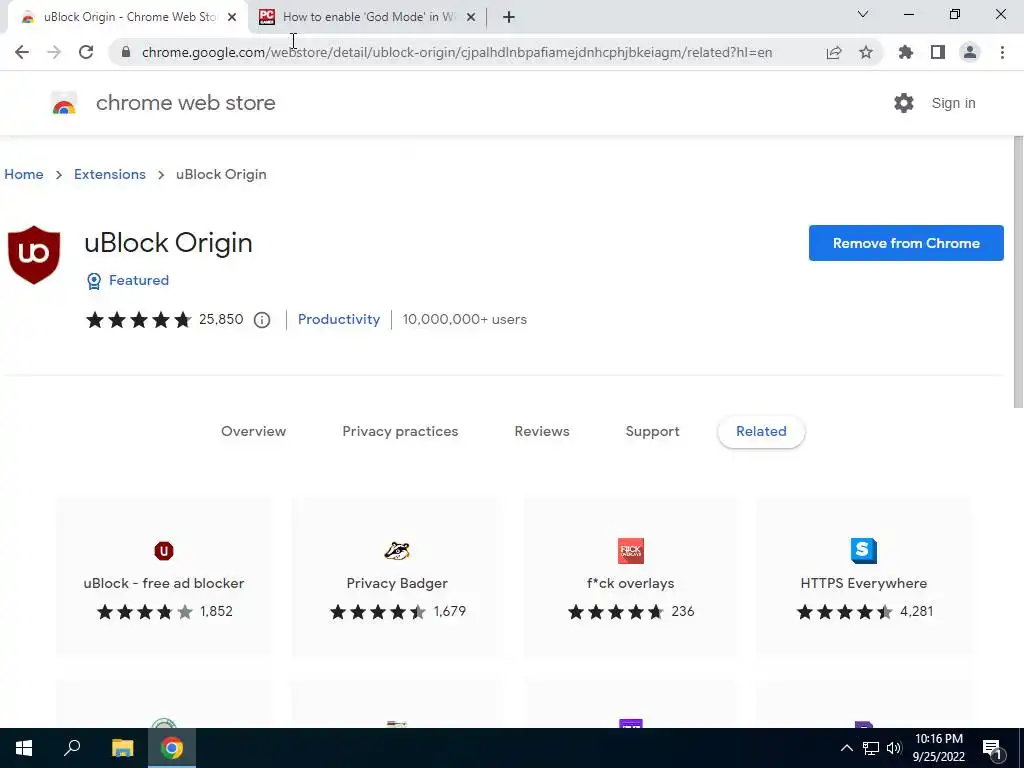Viewport: 1024px width, 768px height.
Task: Click Remove from Chrome button
Action: point(906,243)
